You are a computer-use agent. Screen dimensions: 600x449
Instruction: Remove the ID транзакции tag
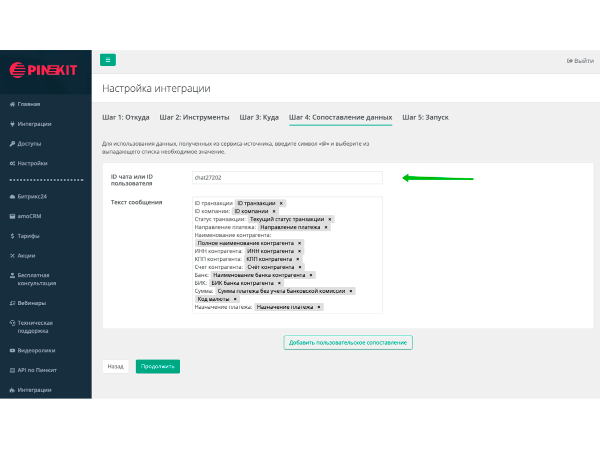click(281, 203)
